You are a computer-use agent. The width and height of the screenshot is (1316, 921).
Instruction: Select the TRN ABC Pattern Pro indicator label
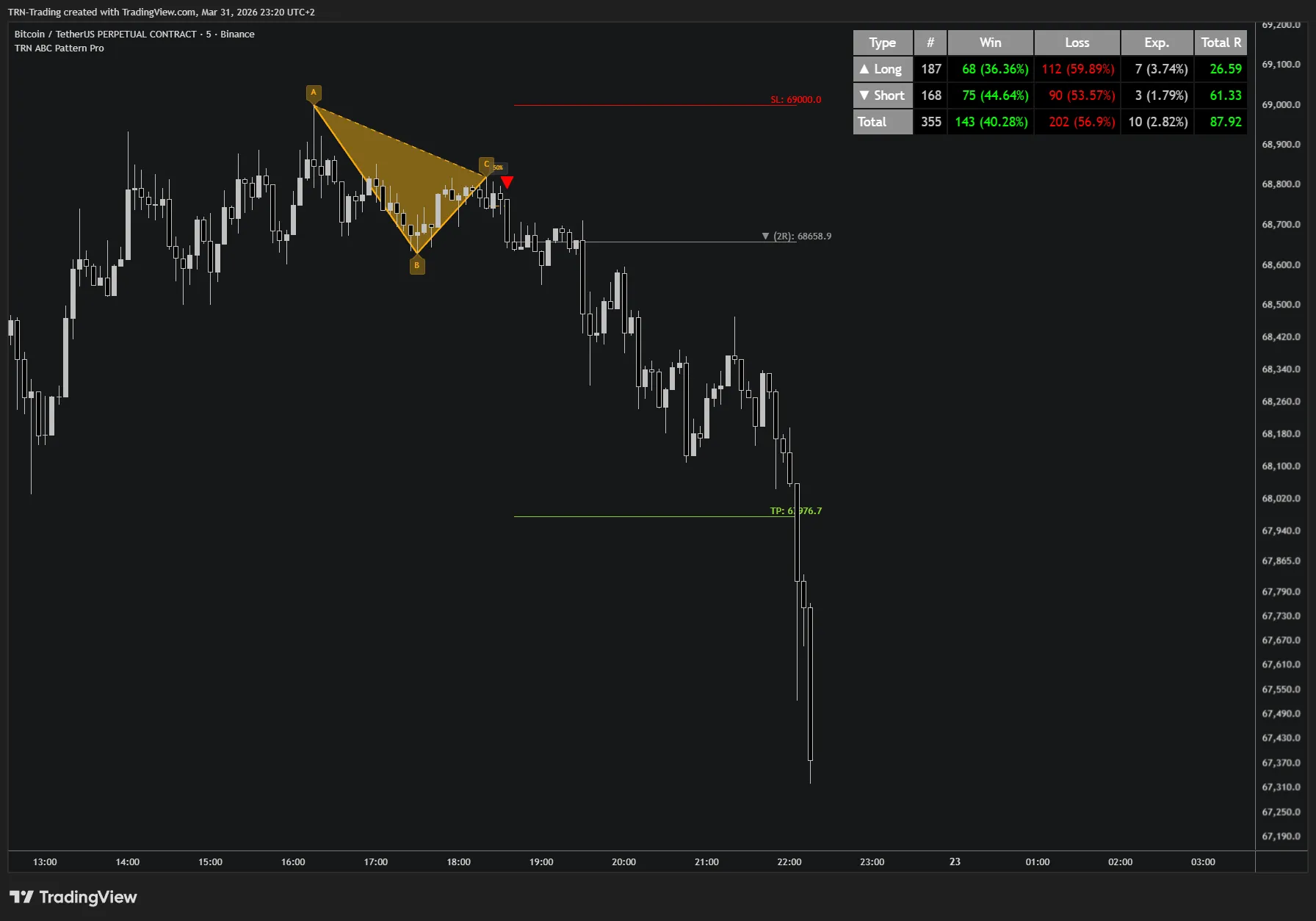[x=59, y=48]
